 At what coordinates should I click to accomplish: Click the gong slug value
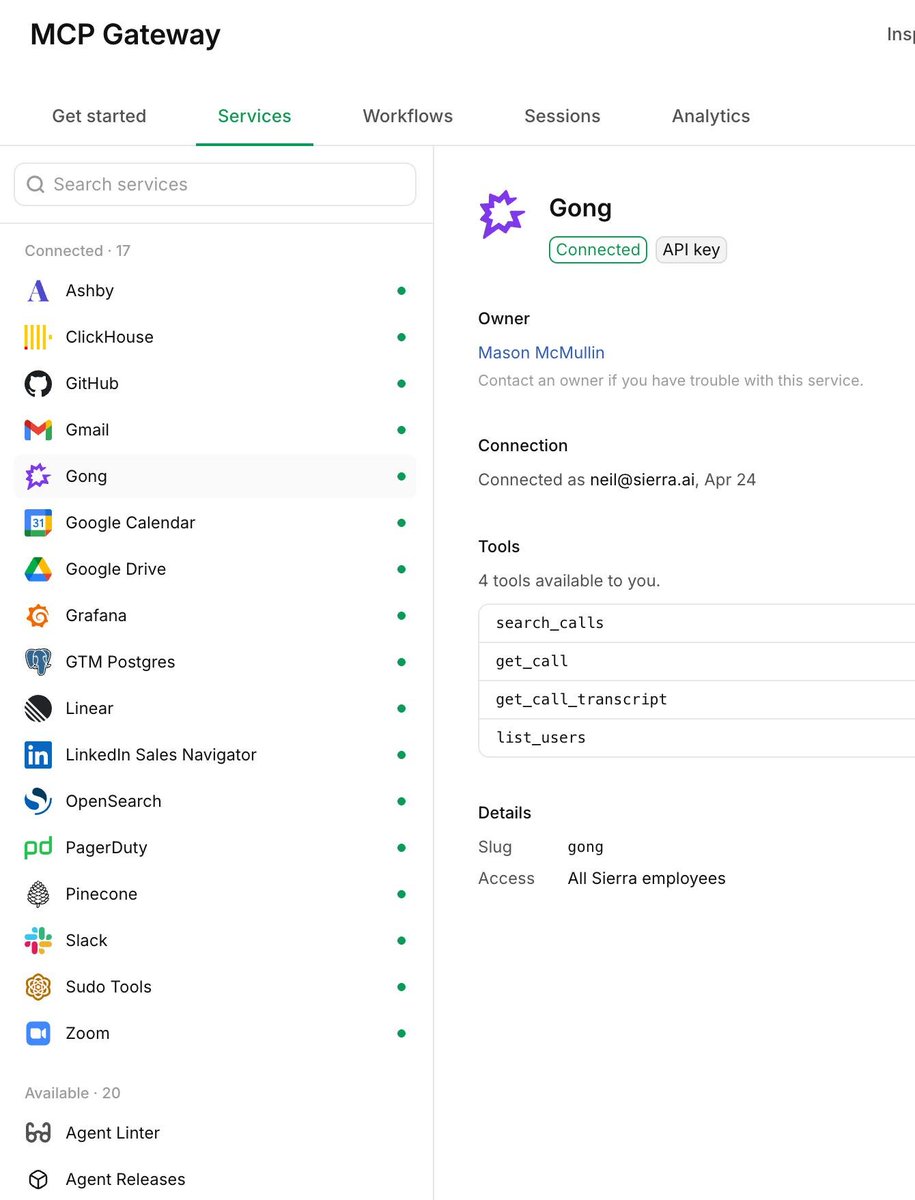click(x=586, y=847)
